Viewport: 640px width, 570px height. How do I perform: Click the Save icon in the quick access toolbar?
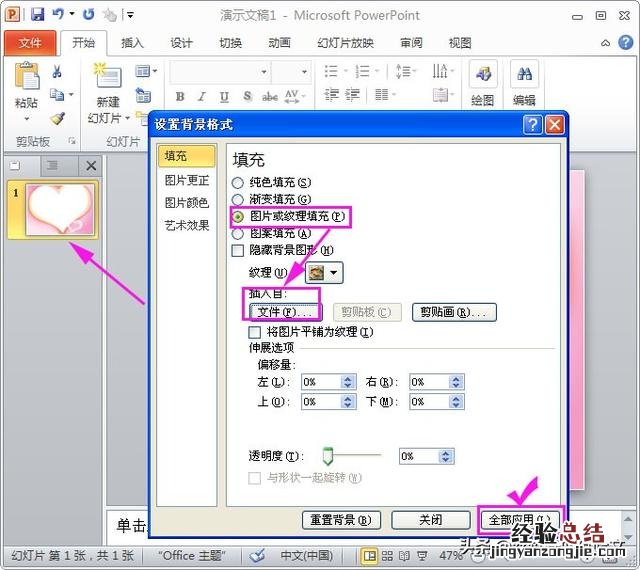pyautogui.click(x=37, y=15)
